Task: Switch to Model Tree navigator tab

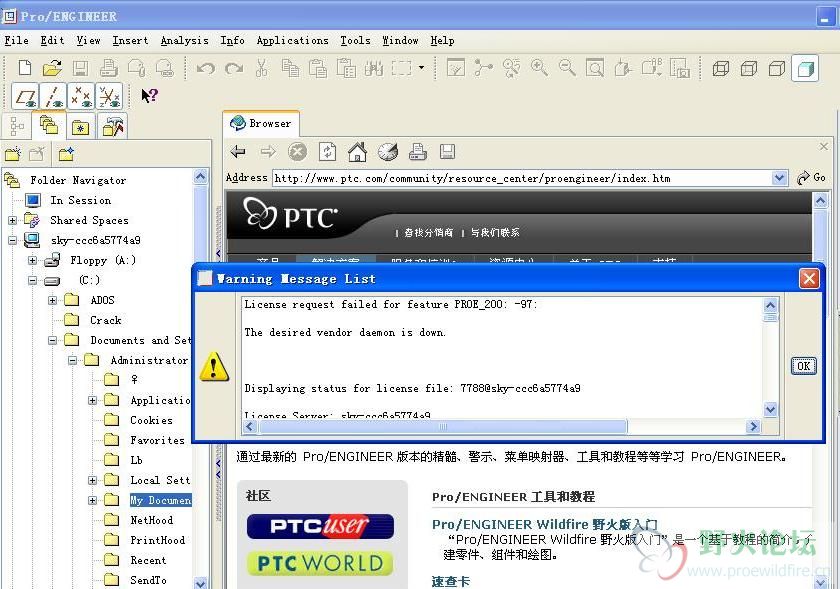Action: tap(17, 126)
